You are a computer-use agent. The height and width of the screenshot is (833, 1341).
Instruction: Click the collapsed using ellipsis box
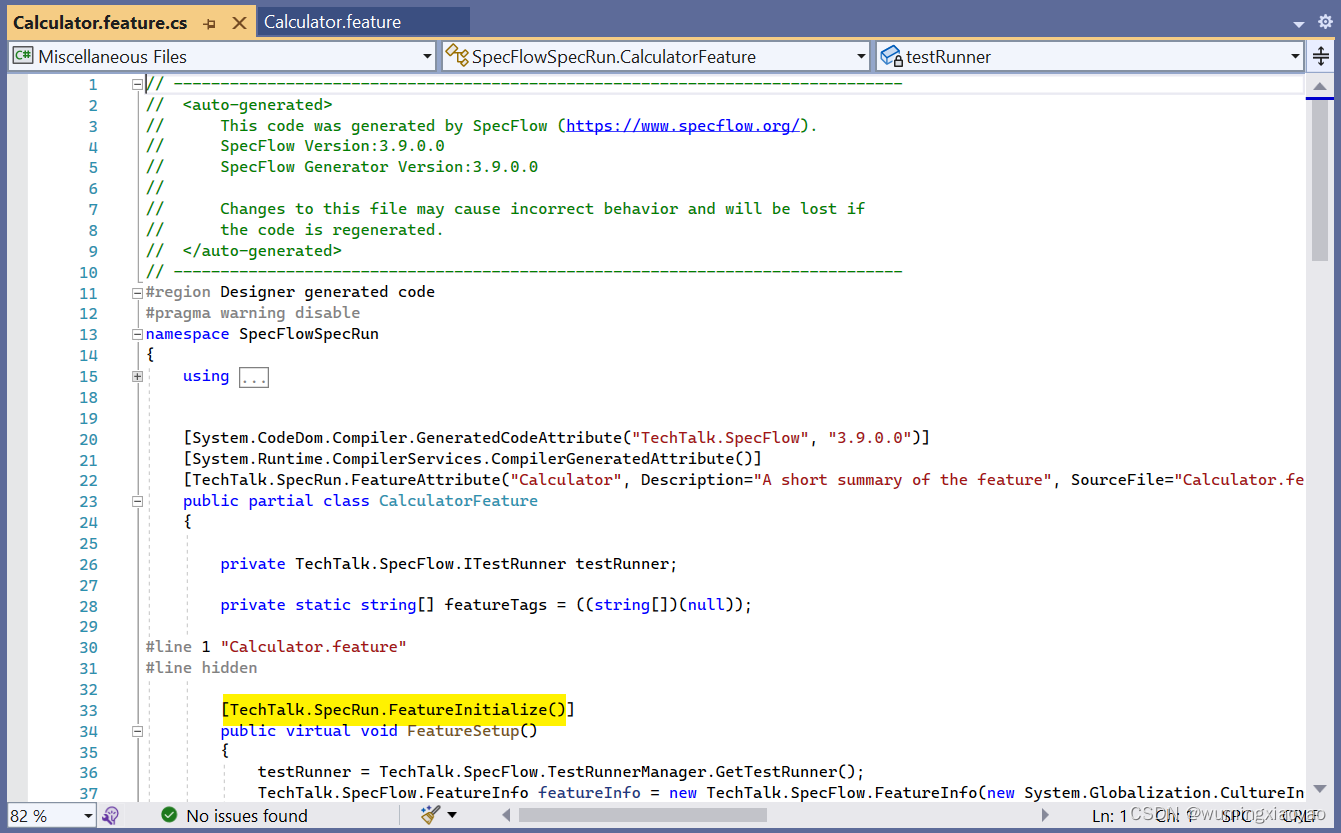click(x=254, y=377)
